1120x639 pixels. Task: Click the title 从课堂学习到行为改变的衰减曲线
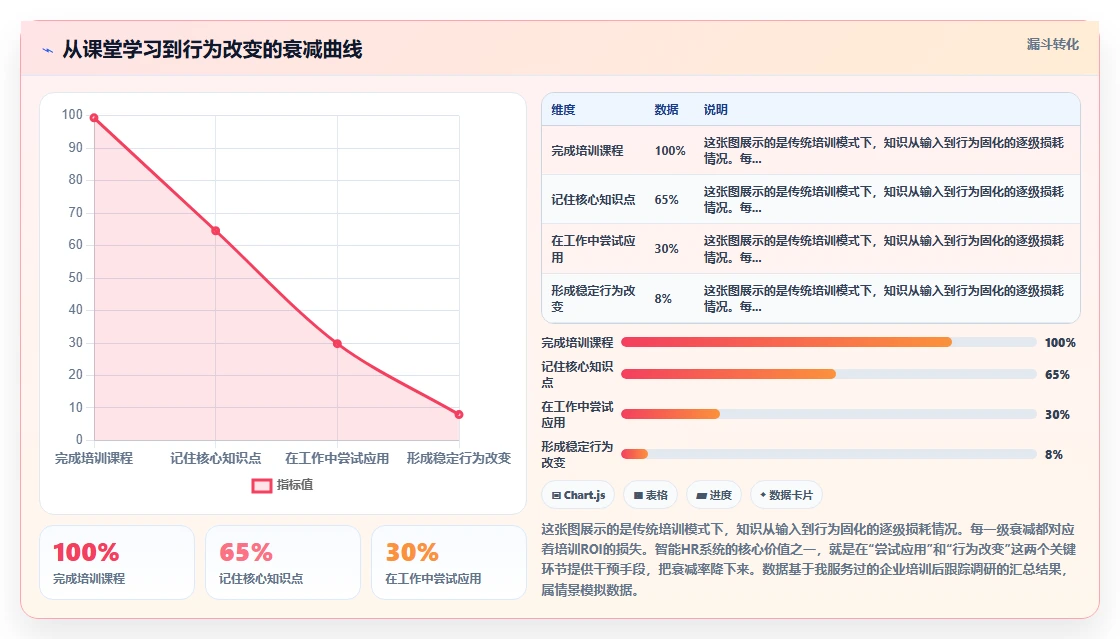(212, 49)
